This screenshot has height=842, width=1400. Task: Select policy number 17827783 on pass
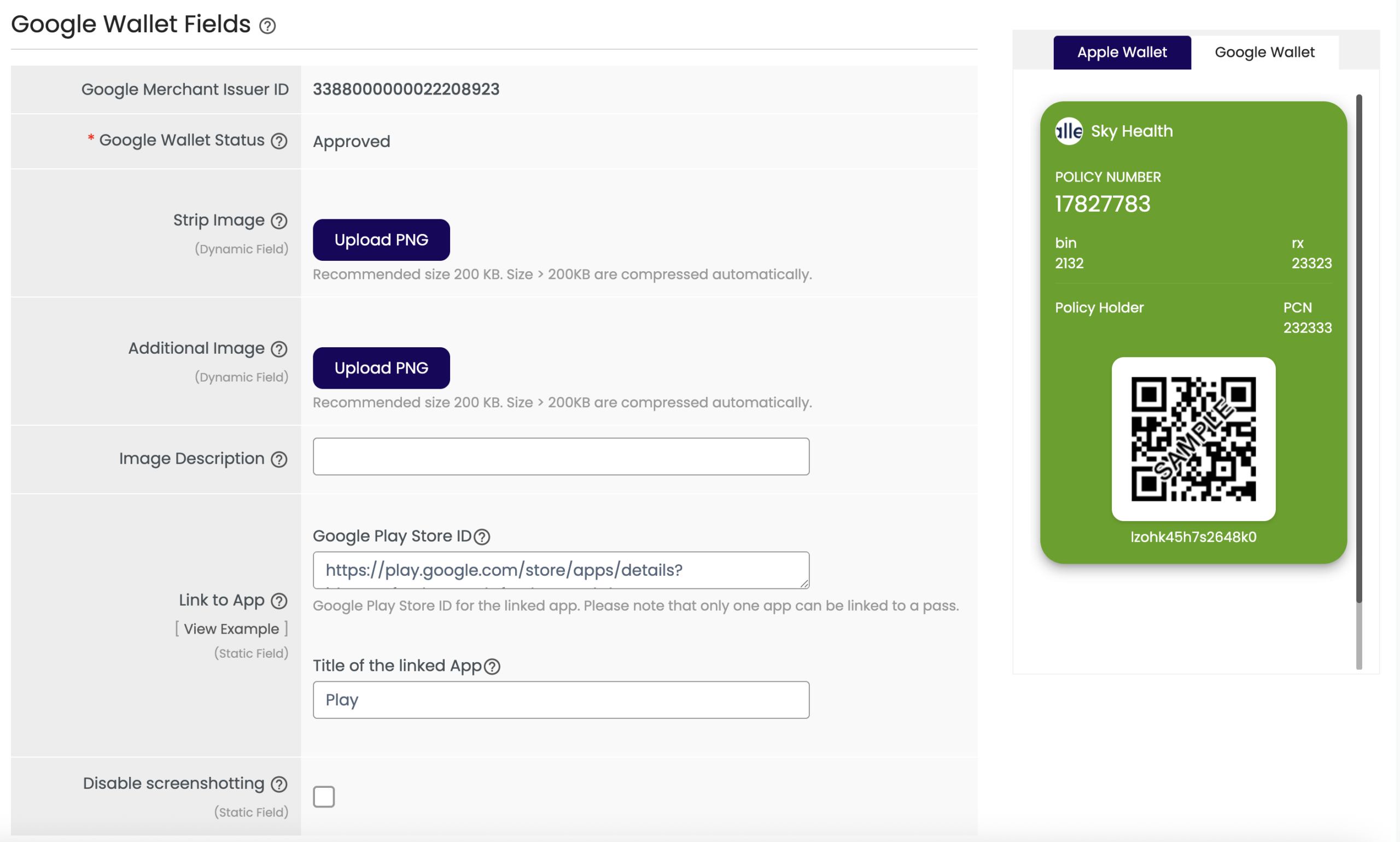pyautogui.click(x=1102, y=204)
